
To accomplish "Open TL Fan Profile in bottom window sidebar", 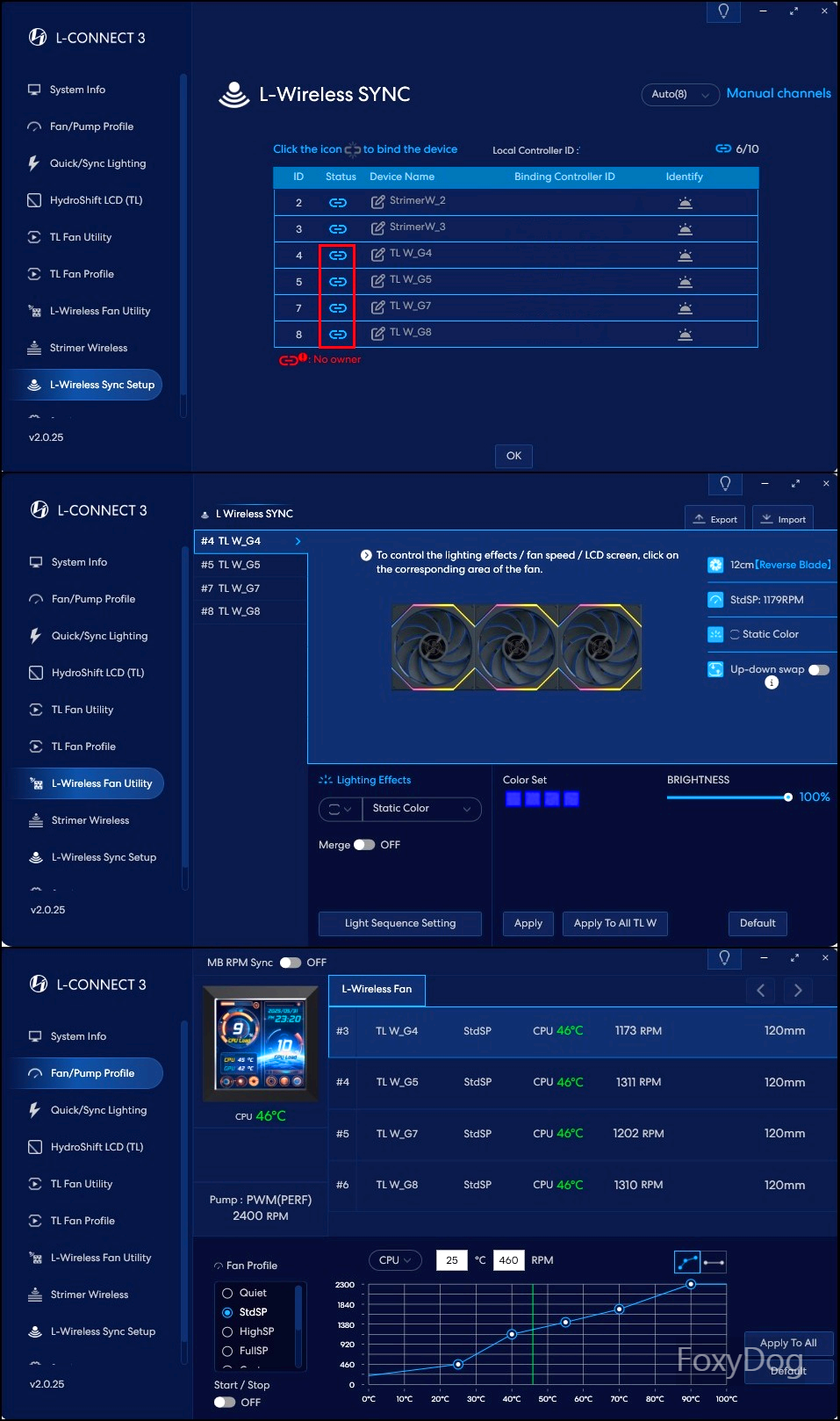I will pos(83,1221).
